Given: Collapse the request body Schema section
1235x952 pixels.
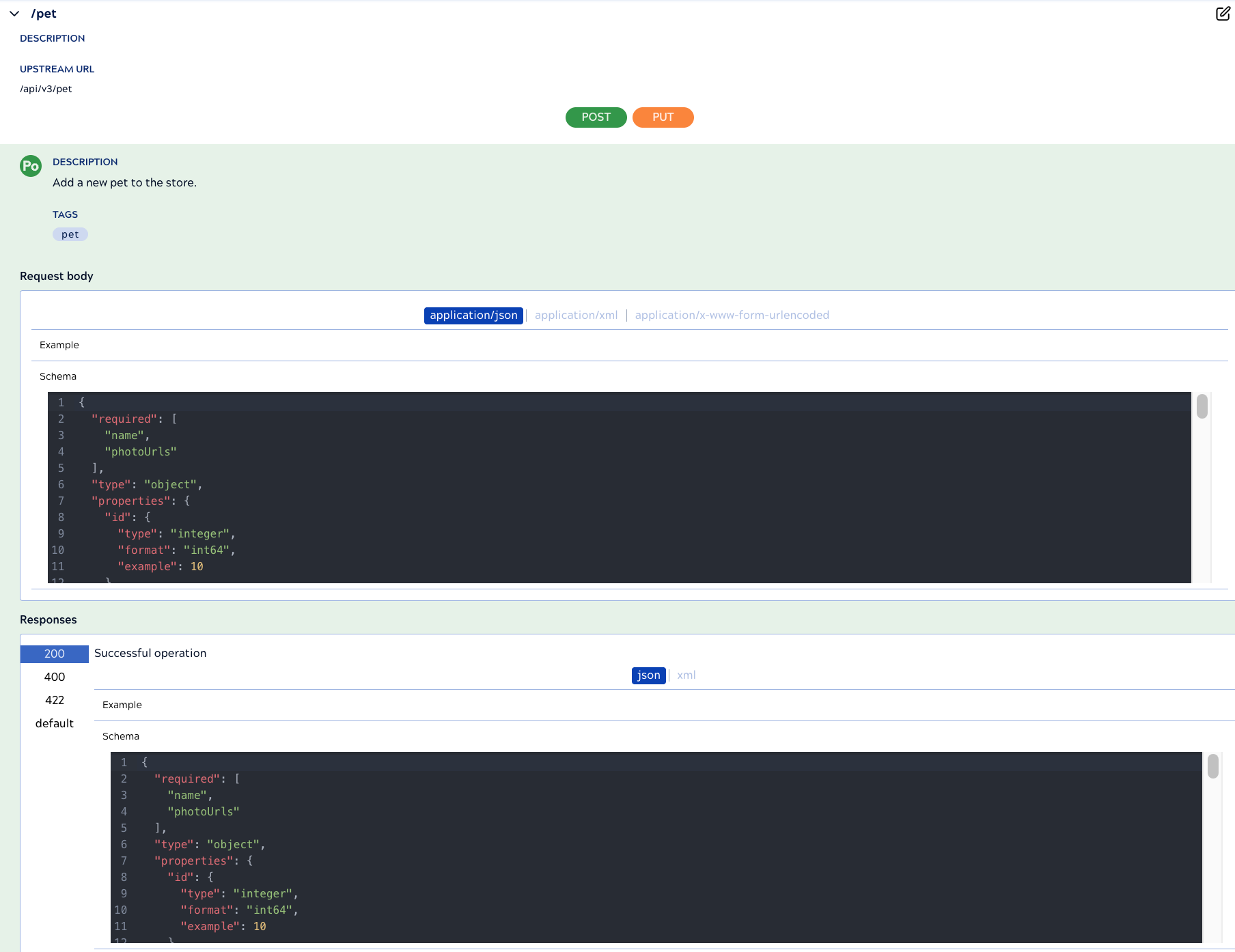Looking at the screenshot, I should point(58,376).
